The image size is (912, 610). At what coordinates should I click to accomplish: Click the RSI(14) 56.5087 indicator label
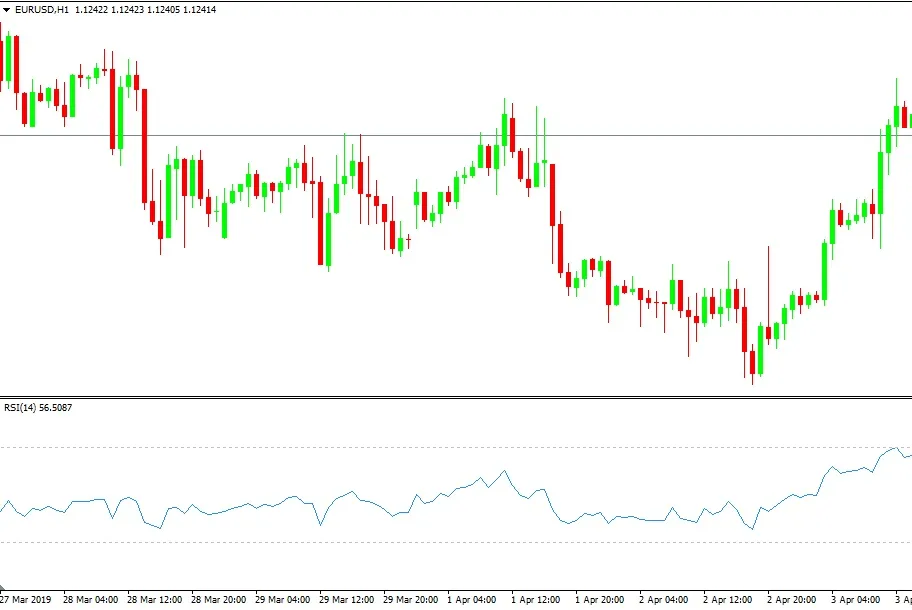click(x=38, y=408)
